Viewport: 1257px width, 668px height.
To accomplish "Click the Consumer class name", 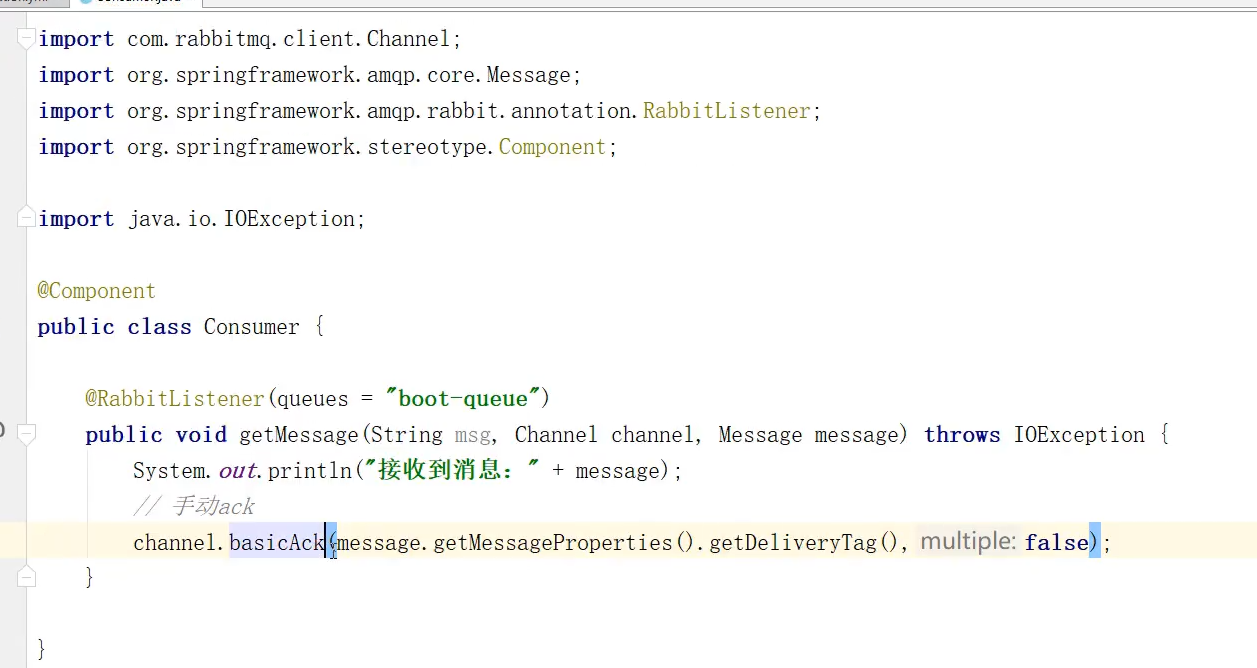I will [x=251, y=327].
